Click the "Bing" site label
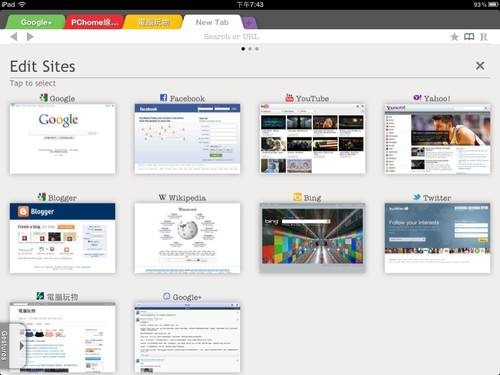Viewport: 500px width, 375px height. click(x=312, y=198)
